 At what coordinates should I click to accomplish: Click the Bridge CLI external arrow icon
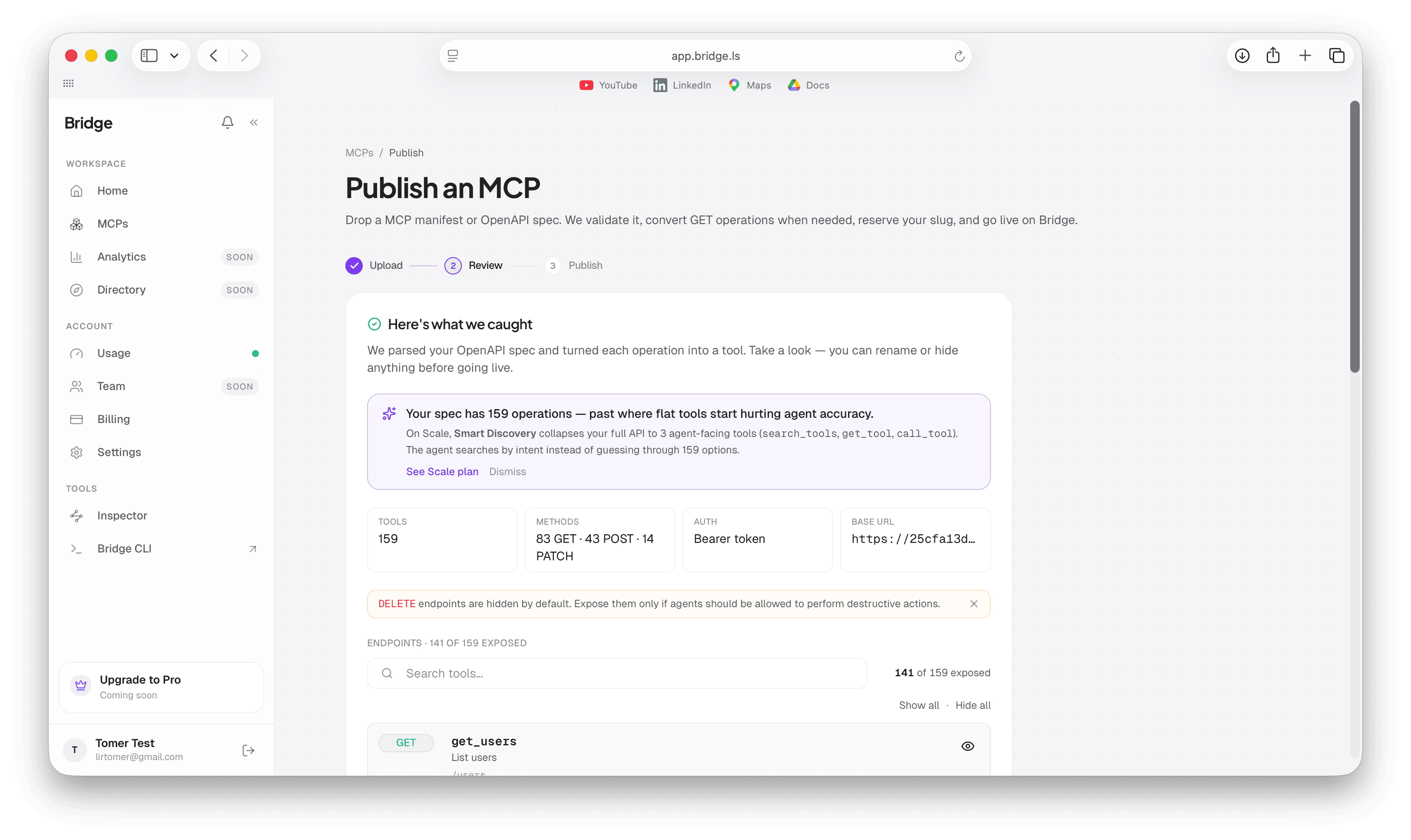253,549
